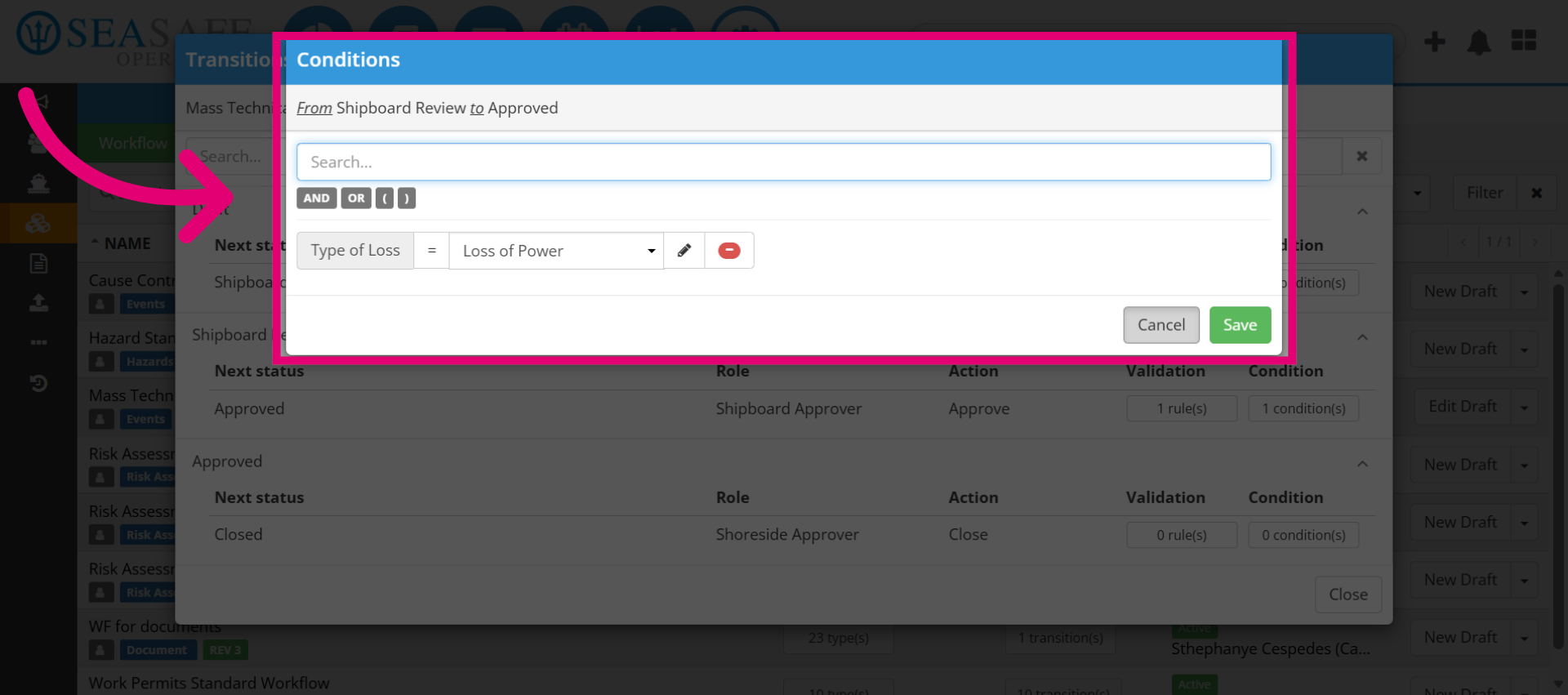Focus the Conditions search field
This screenshot has height=695, width=1568.
[784, 162]
